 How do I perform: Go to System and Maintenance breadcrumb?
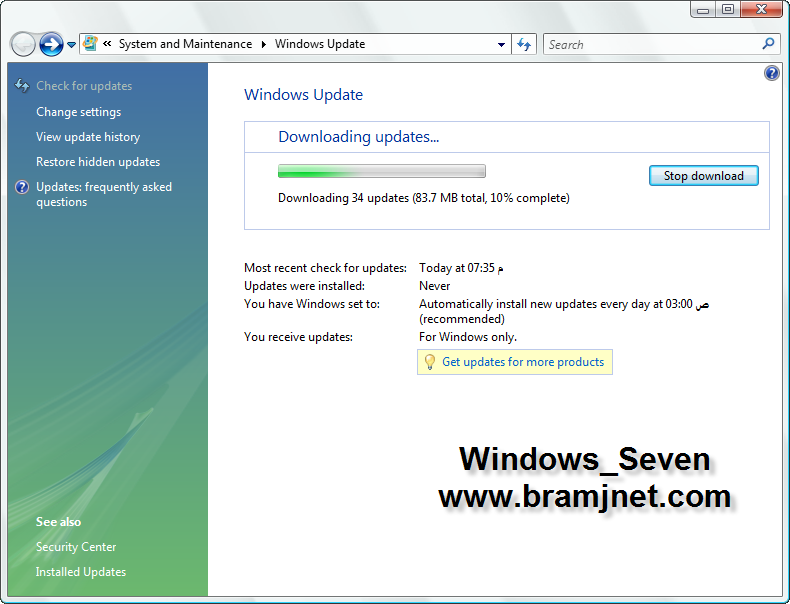pos(185,44)
